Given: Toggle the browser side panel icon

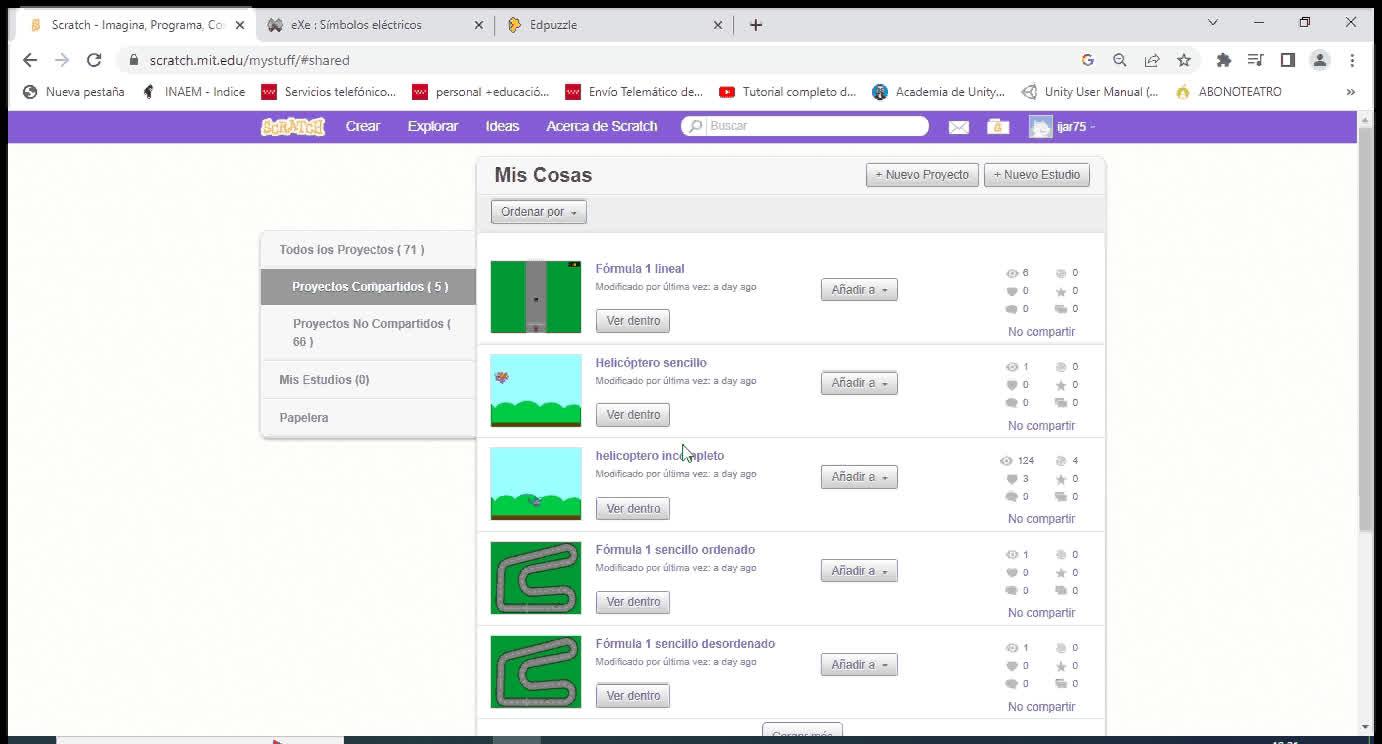Looking at the screenshot, I should coord(1288,60).
